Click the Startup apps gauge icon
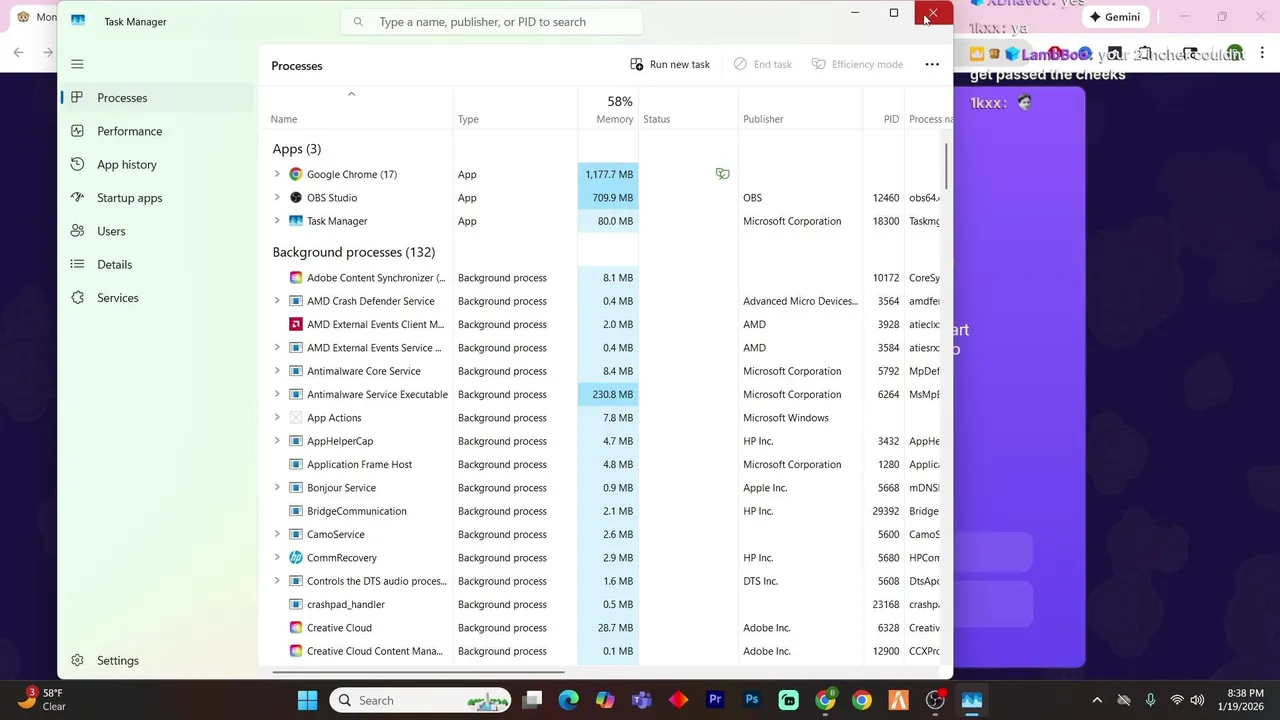Viewport: 1280px width, 720px height. (77, 197)
